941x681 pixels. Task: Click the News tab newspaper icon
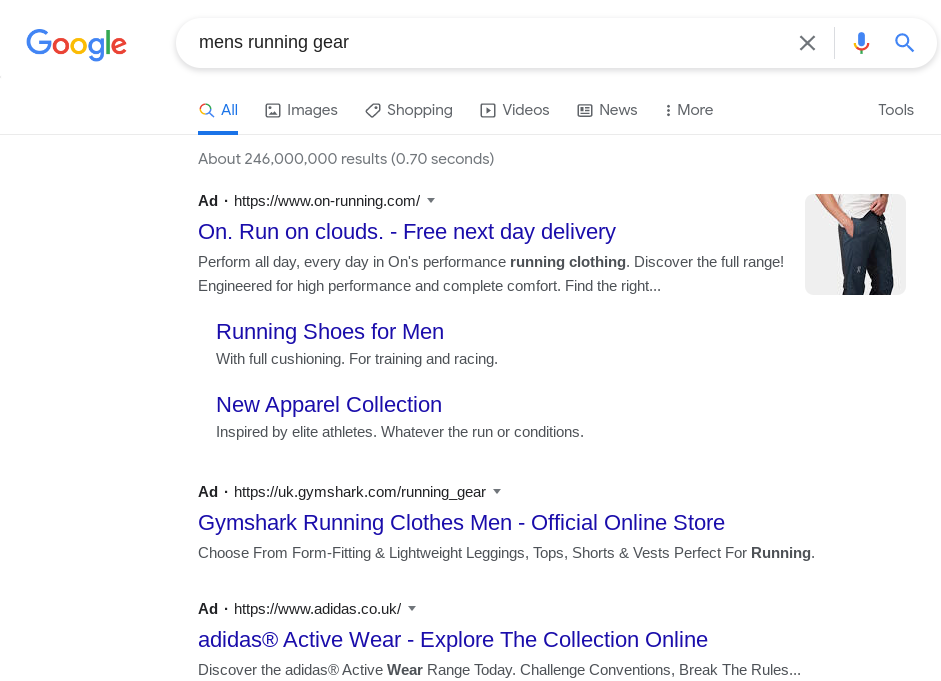coord(585,110)
